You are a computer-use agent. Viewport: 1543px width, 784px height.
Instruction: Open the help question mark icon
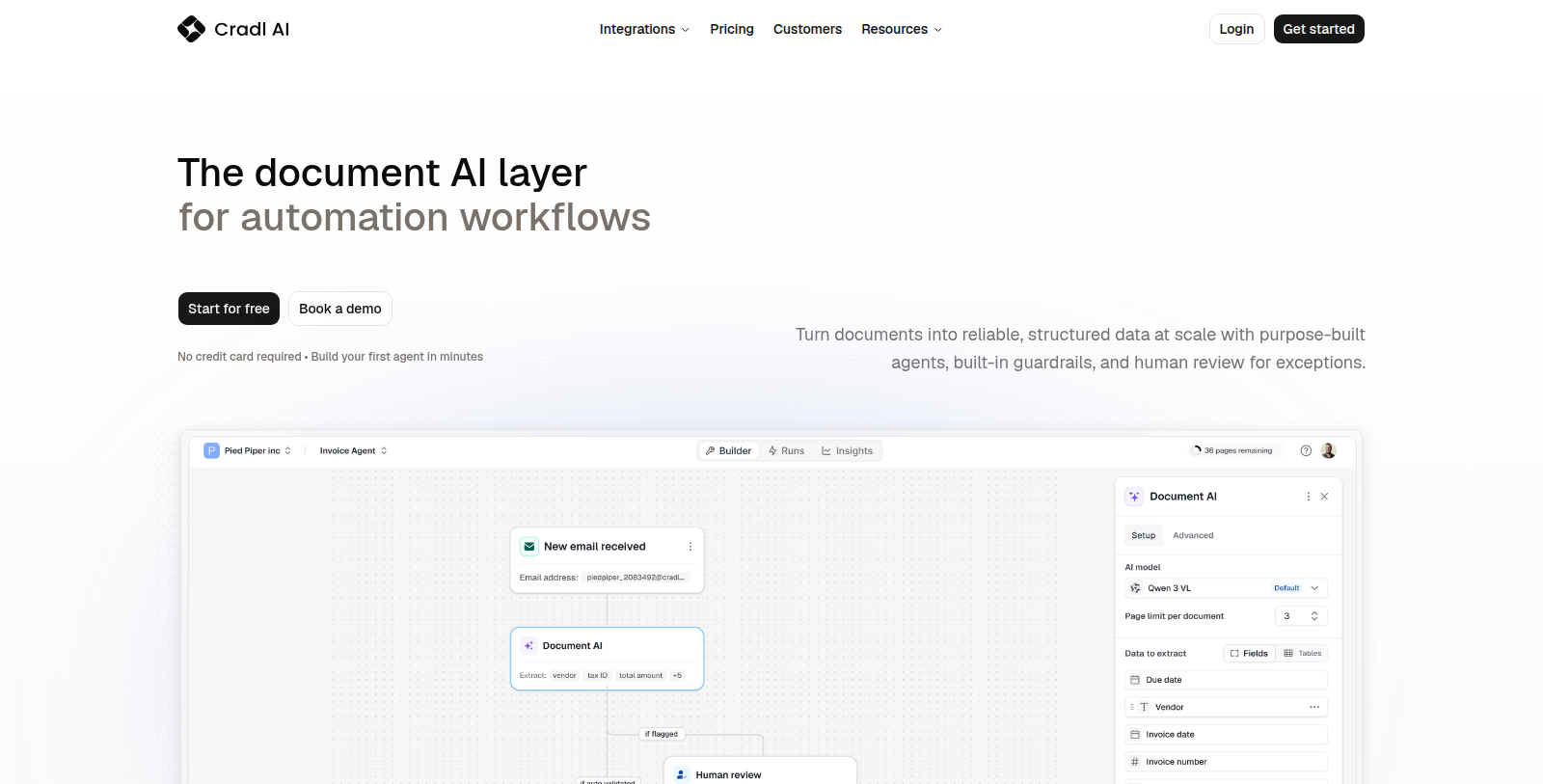point(1306,450)
